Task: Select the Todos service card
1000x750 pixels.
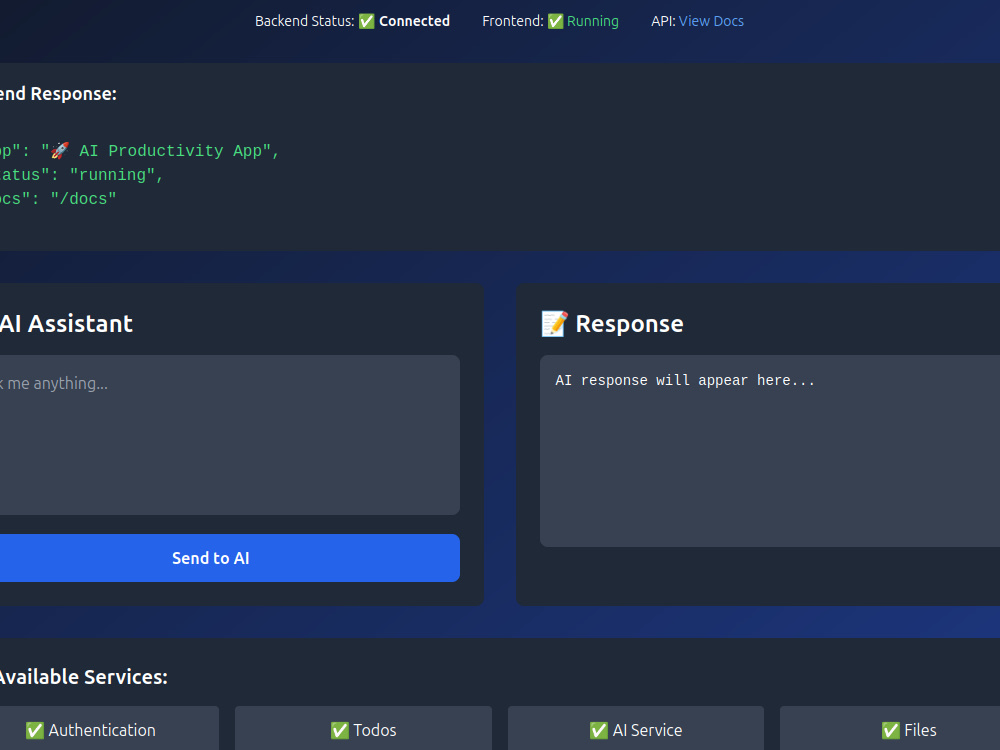Action: click(x=364, y=728)
